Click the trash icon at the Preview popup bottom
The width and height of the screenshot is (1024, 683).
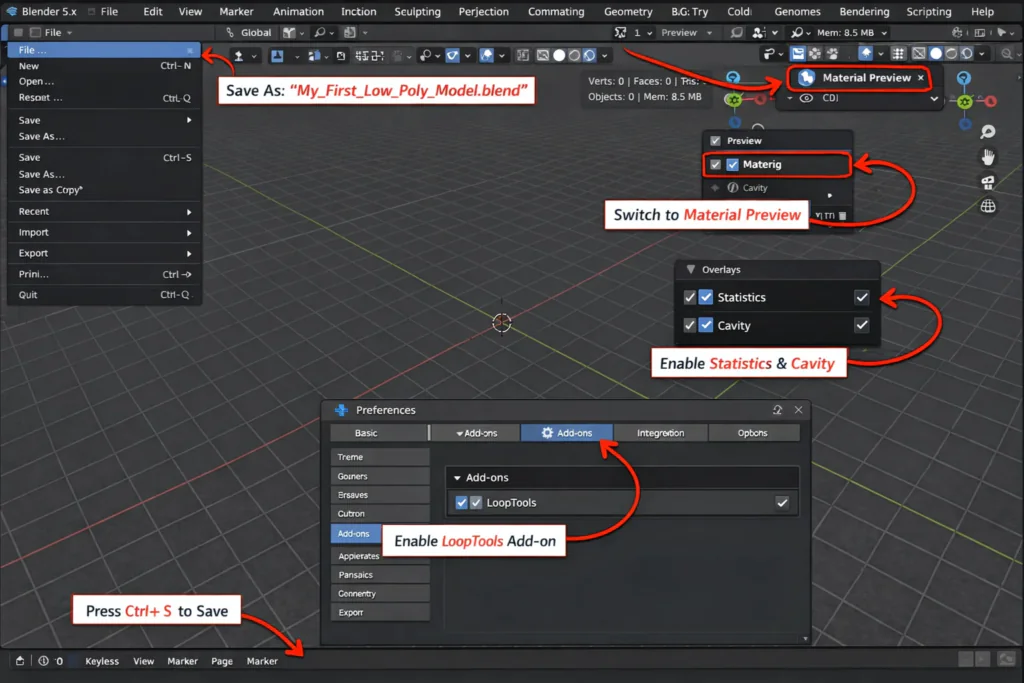[x=842, y=215]
